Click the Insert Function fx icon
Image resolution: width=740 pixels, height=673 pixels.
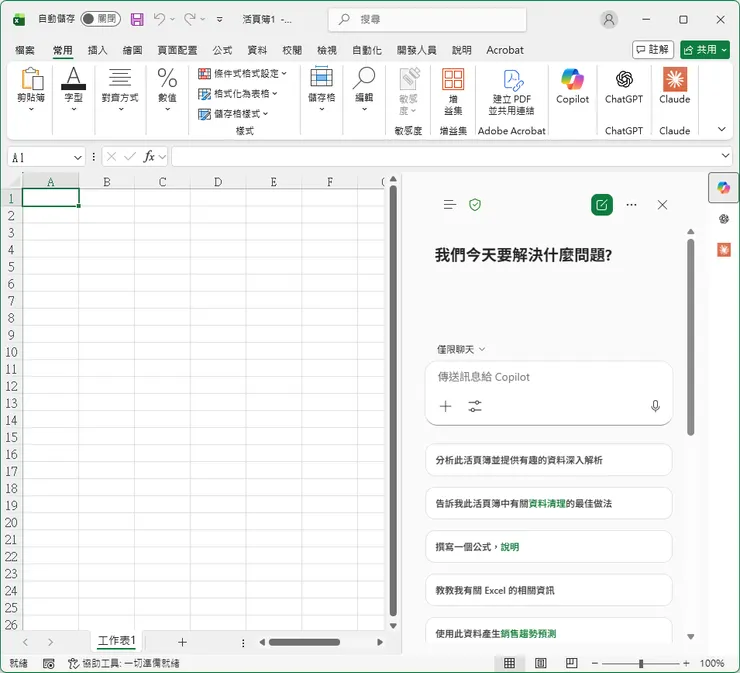149,157
